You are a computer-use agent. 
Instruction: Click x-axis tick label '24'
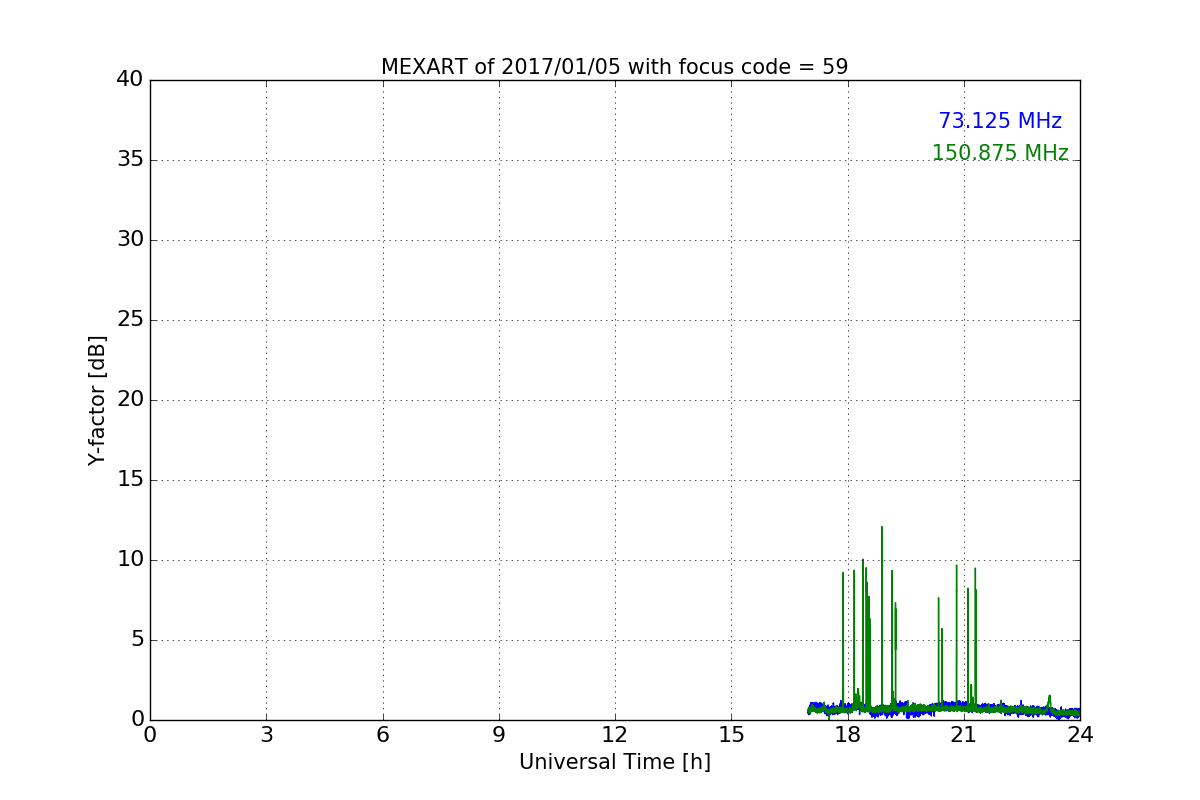[1080, 735]
